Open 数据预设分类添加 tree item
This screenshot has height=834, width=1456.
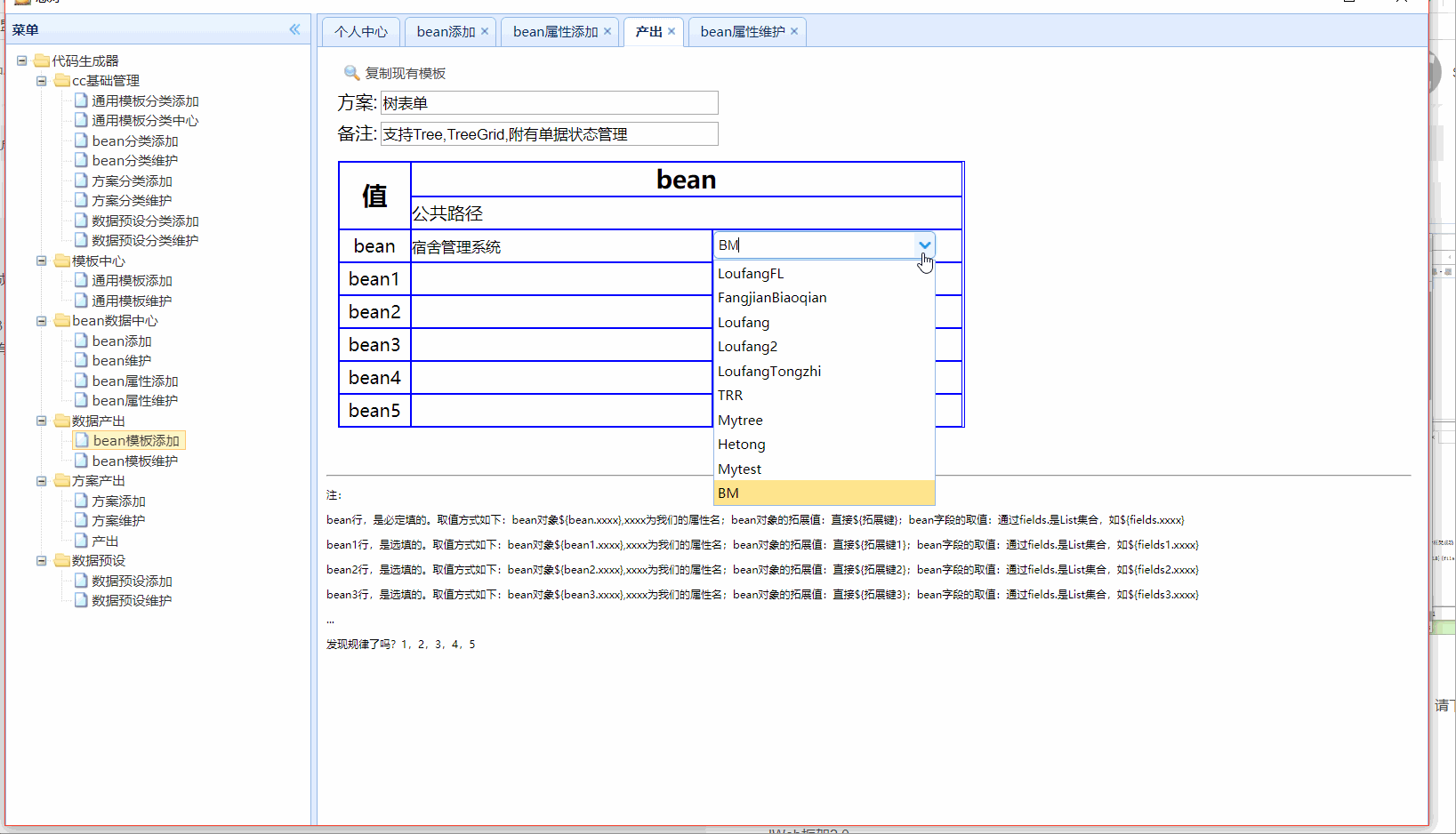[x=145, y=221]
